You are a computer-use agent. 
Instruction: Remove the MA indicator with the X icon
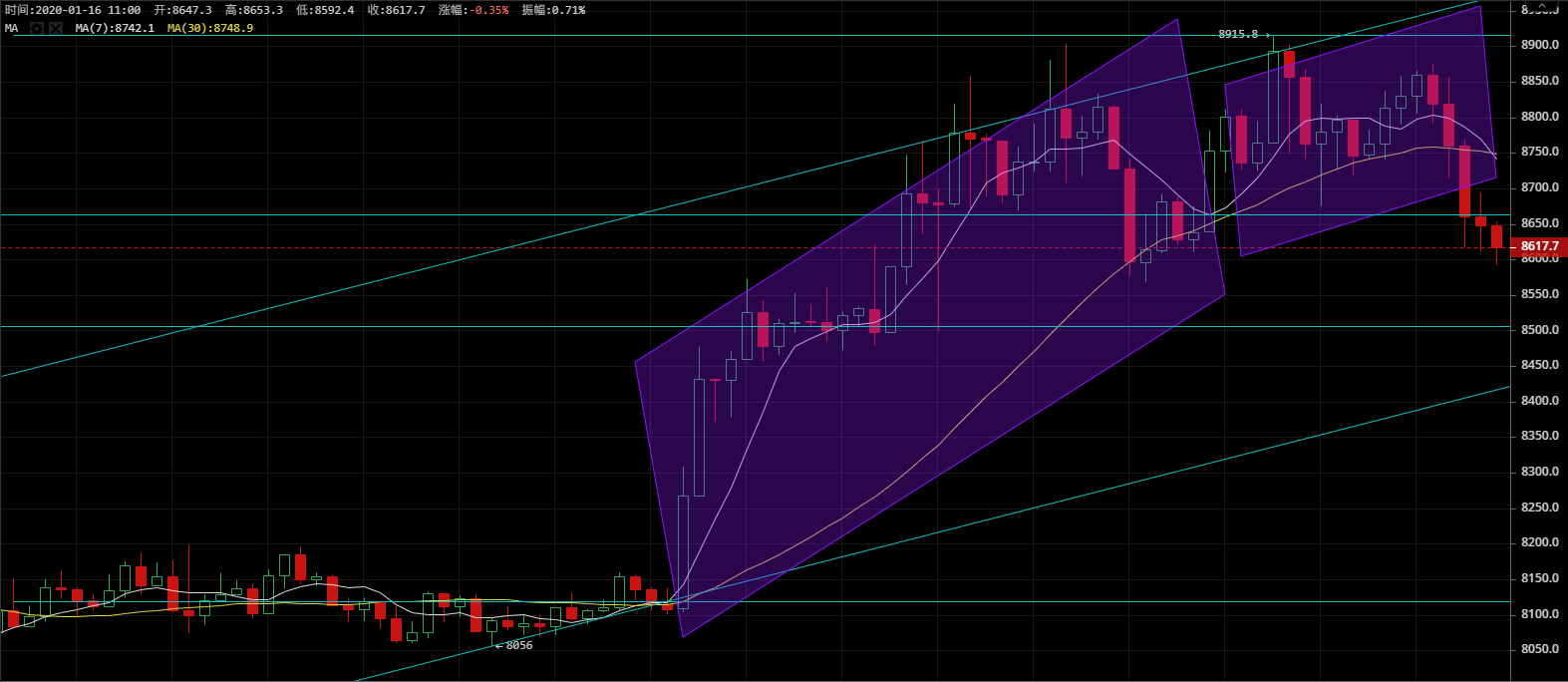click(x=56, y=28)
